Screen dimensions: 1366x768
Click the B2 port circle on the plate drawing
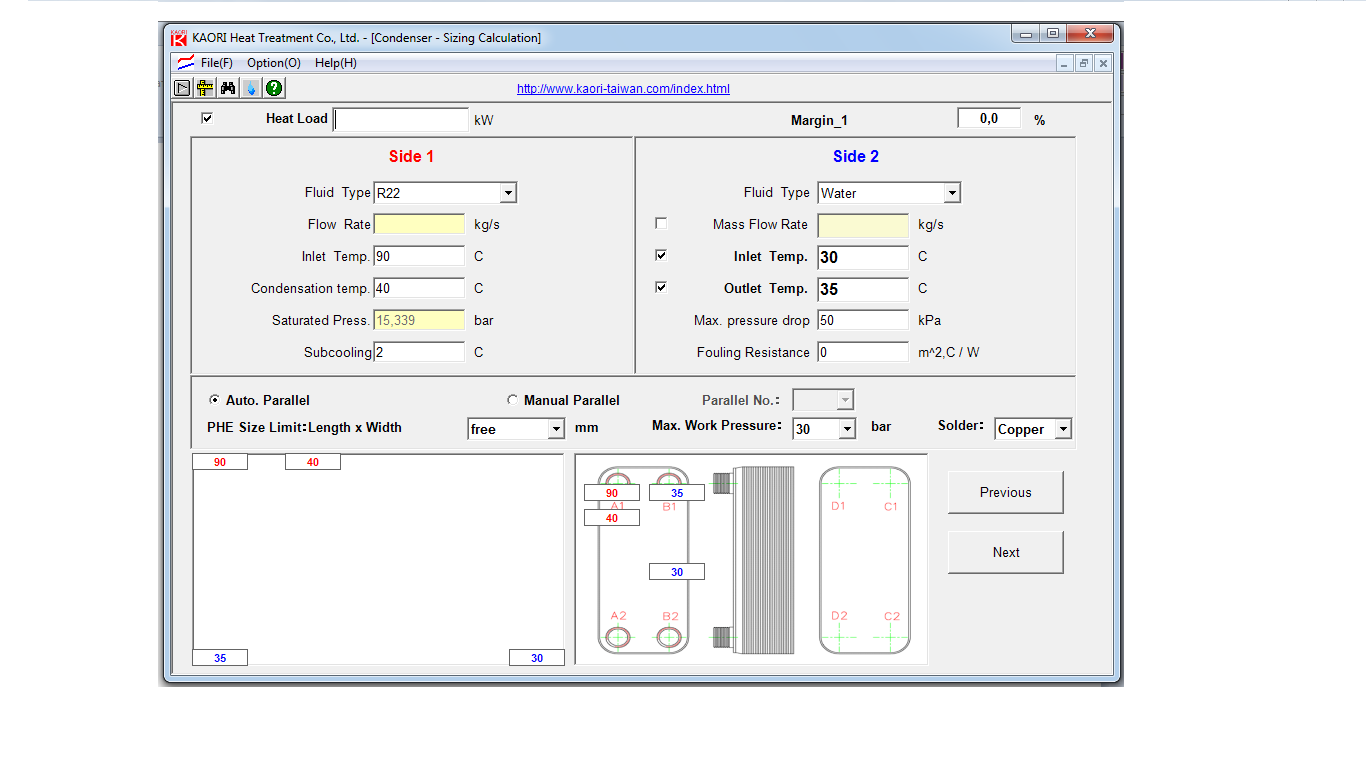(x=669, y=637)
